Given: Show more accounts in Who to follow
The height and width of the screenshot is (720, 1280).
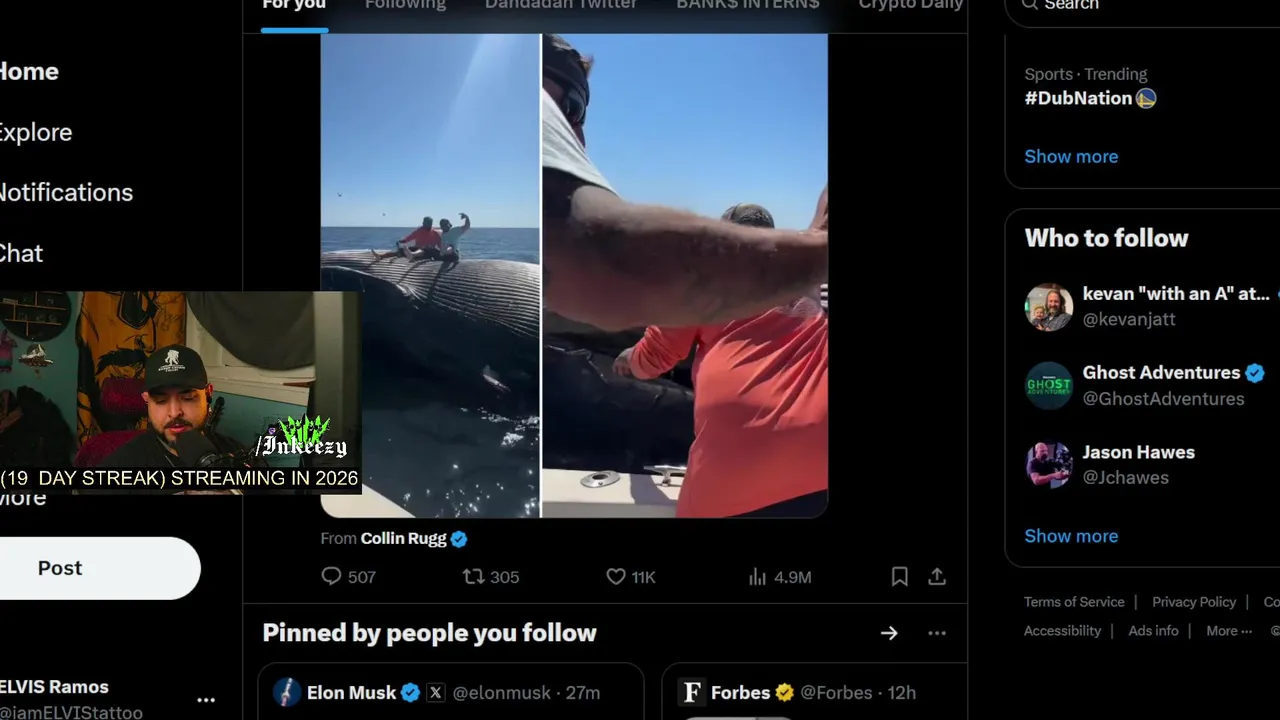Looking at the screenshot, I should [1071, 536].
